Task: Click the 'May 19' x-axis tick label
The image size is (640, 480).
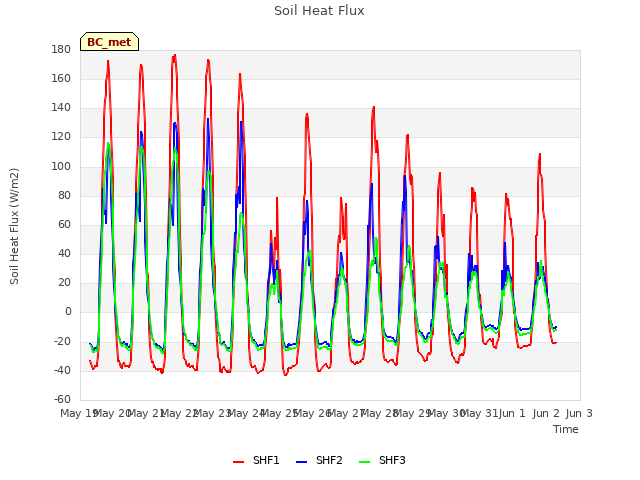Action: (78, 413)
